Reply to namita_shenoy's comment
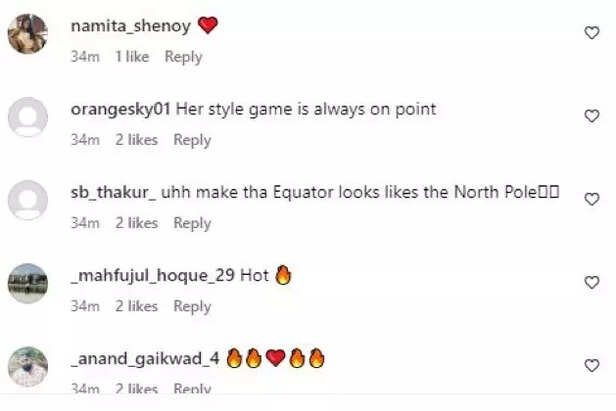The image size is (616, 411). 183,57
